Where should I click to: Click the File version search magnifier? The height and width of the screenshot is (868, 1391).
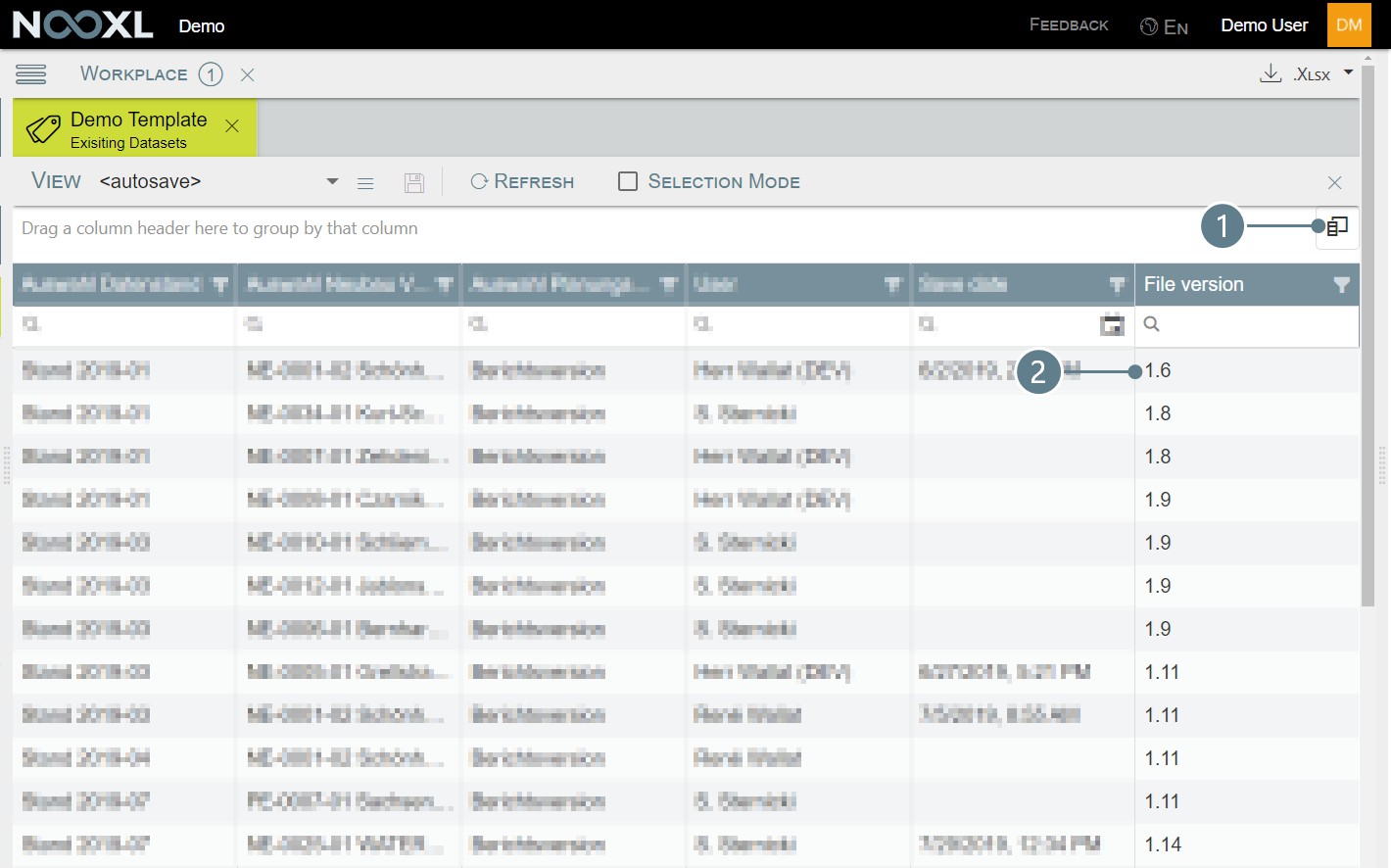click(1152, 324)
